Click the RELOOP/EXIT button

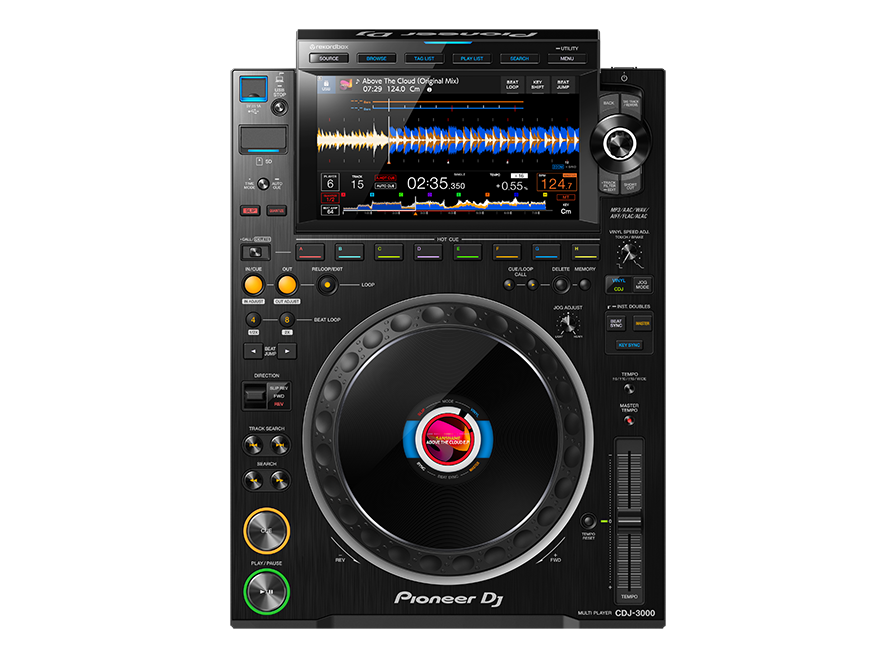click(327, 284)
